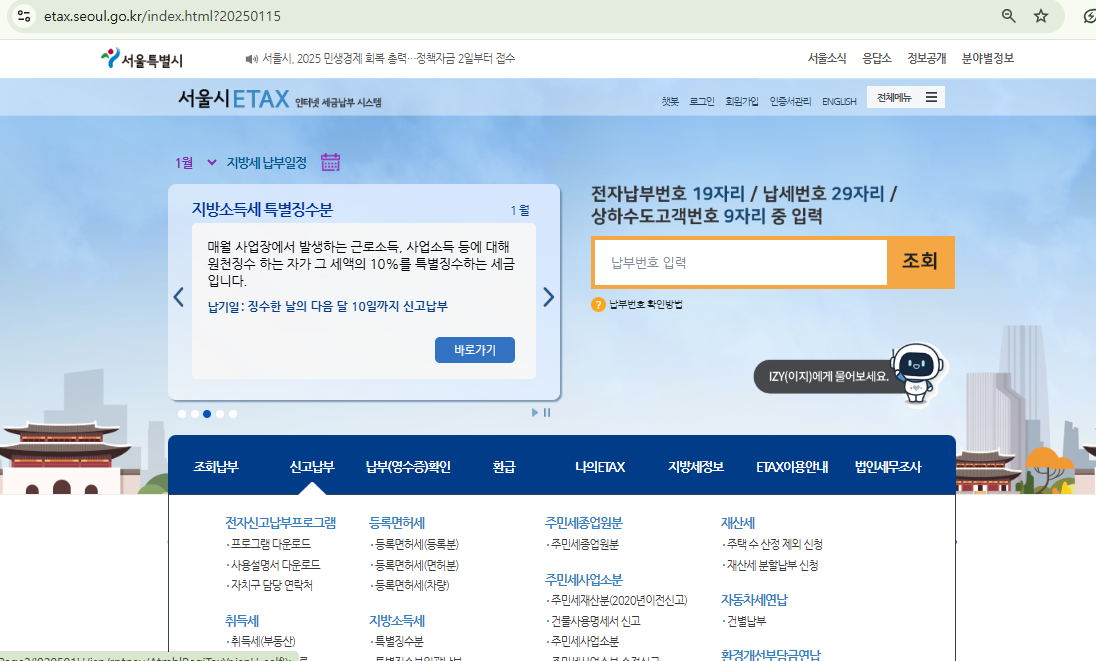Select the third carousel dot
The height and width of the screenshot is (661, 1096).
[207, 414]
